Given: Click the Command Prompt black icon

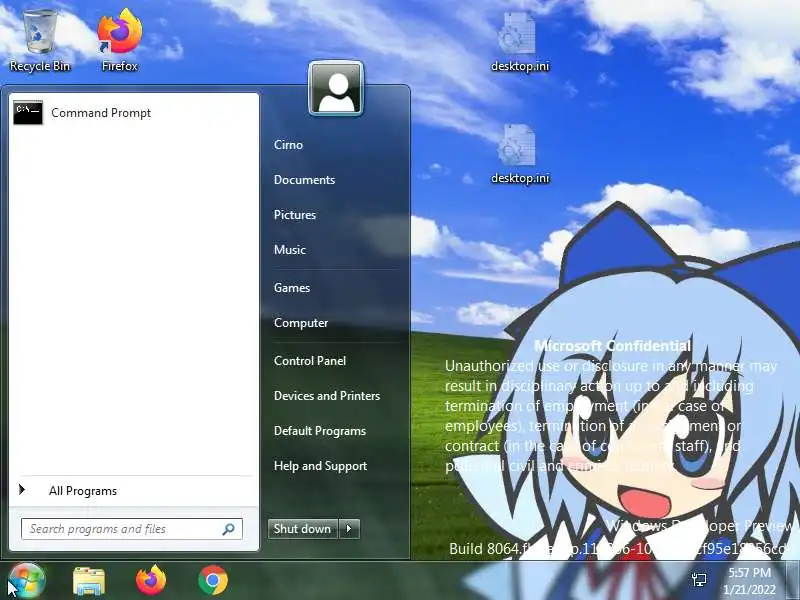Looking at the screenshot, I should 28,113.
